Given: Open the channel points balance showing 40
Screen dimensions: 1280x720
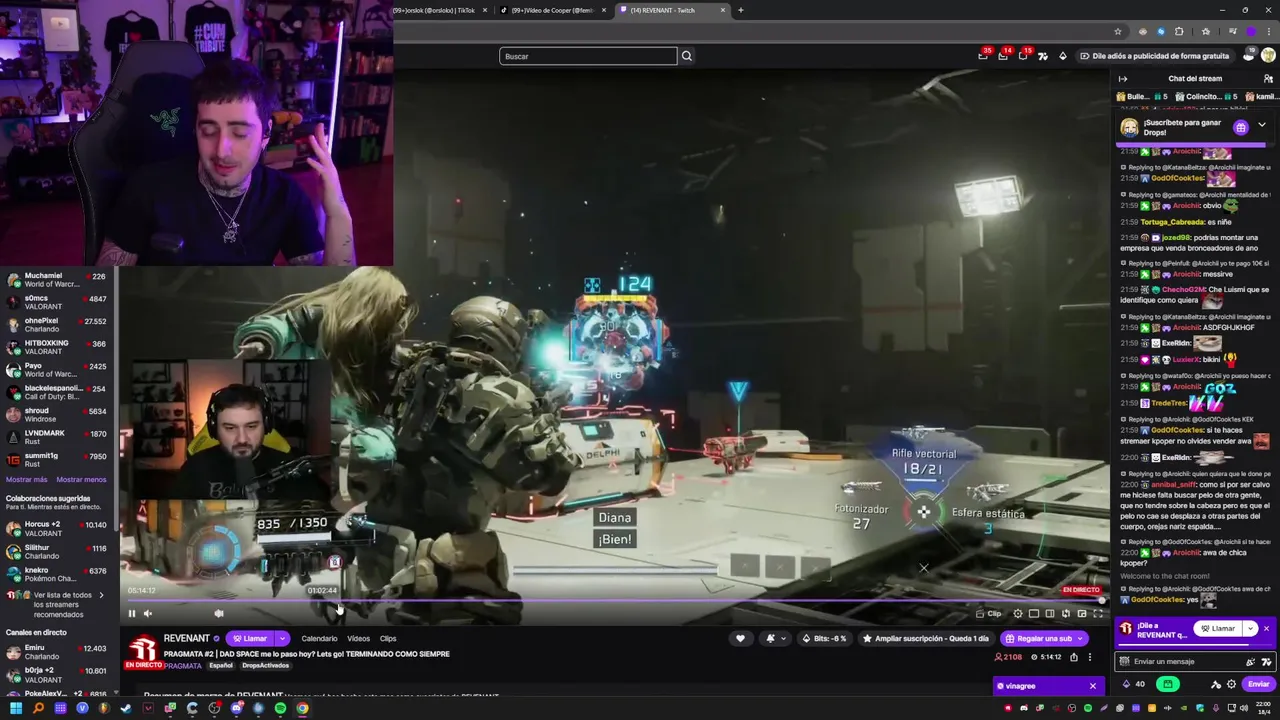Looking at the screenshot, I should click(1134, 684).
